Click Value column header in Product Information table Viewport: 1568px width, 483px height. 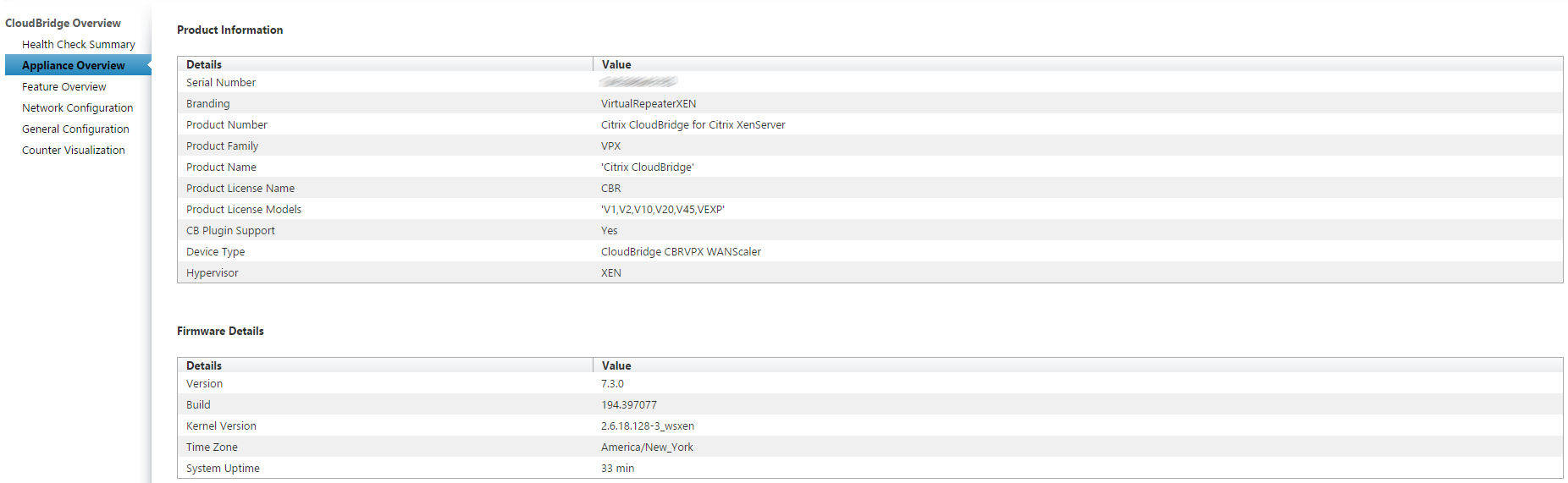click(x=616, y=64)
